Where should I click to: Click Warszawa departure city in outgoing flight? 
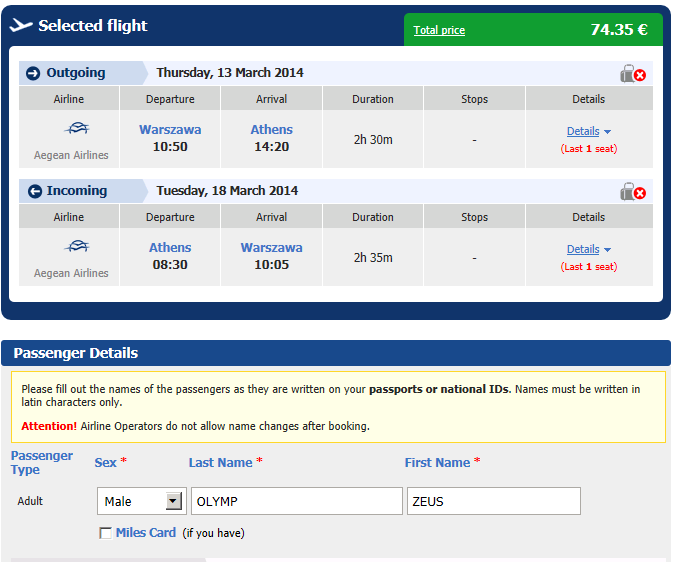click(x=170, y=129)
